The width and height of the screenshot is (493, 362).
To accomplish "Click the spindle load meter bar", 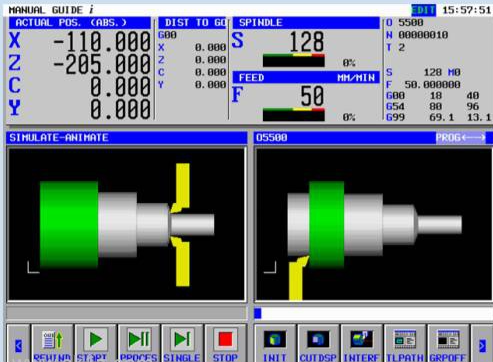I will (x=294, y=60).
